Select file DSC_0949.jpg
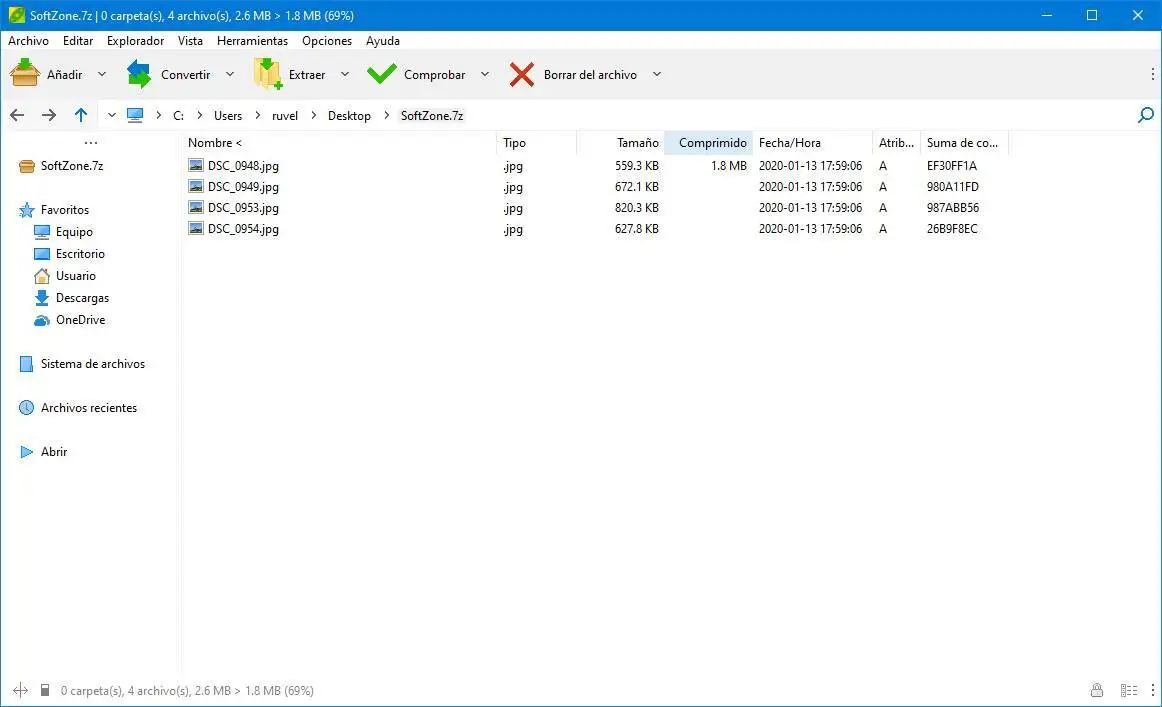 (x=243, y=187)
